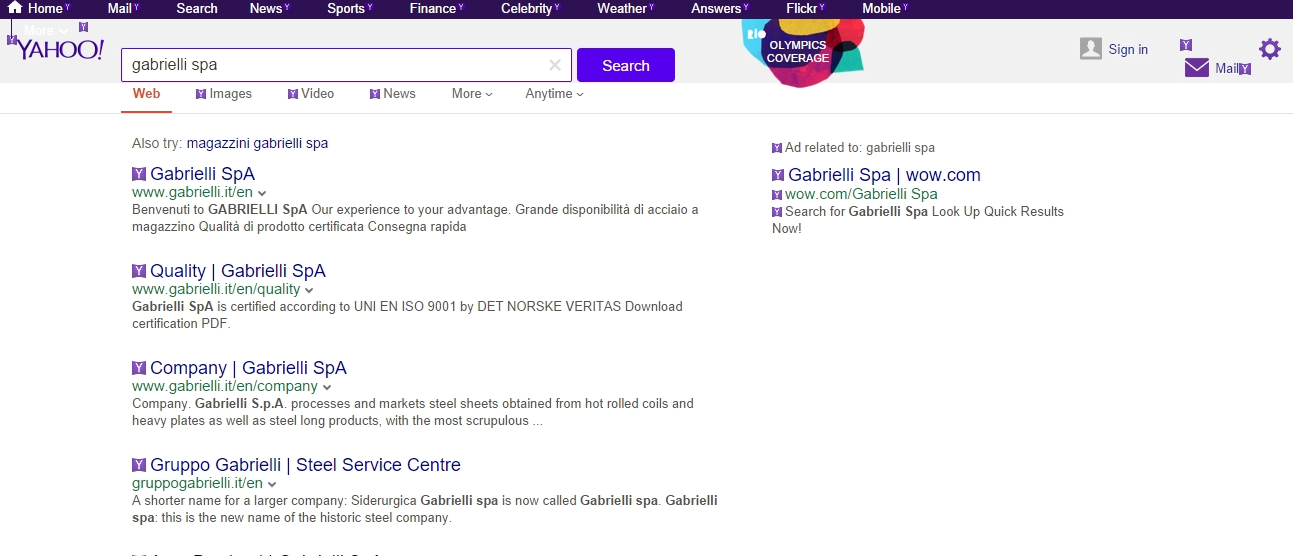Click 'magazzini gabrielli spa' suggestion link
This screenshot has height=556, width=1293.
257,143
